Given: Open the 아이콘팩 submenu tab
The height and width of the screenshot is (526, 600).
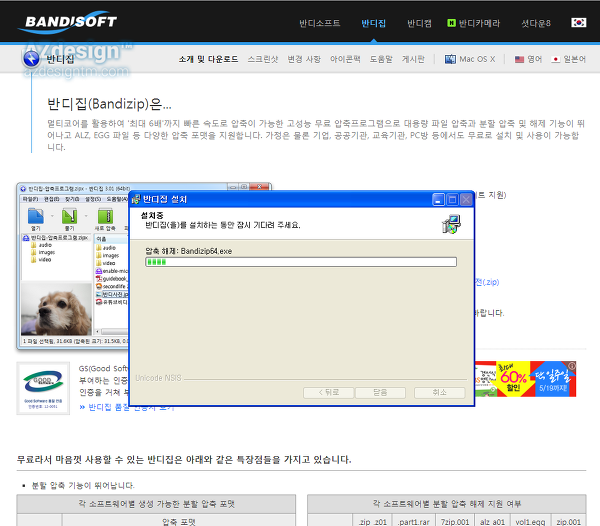Looking at the screenshot, I should click(x=345, y=59).
